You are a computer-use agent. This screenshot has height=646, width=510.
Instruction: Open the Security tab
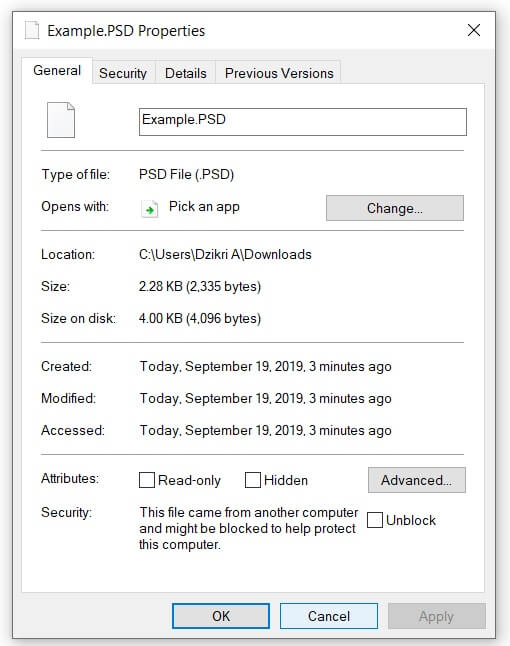tap(123, 73)
